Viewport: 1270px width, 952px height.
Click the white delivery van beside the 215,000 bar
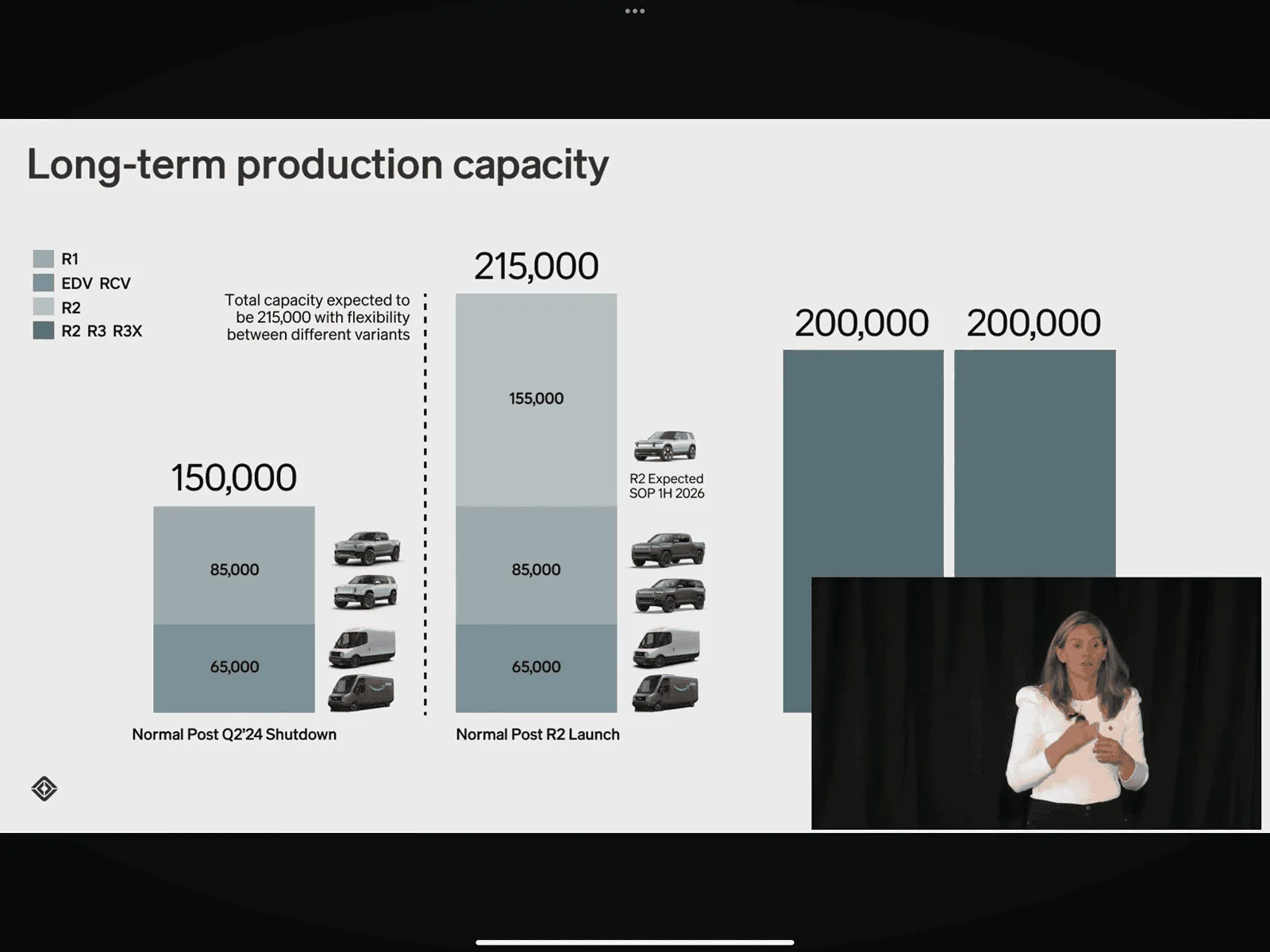(x=667, y=647)
